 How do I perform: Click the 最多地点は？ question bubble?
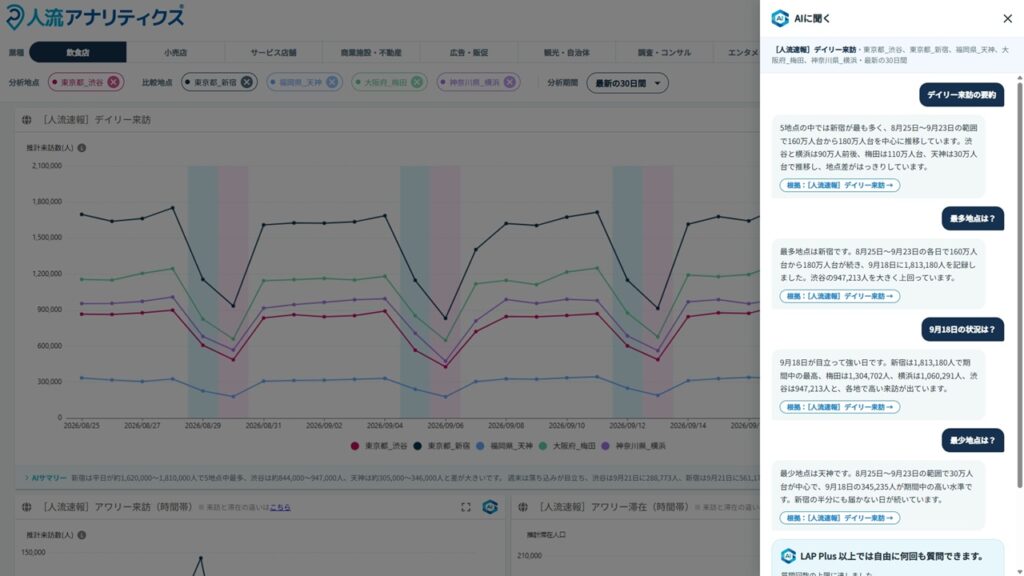coord(972,219)
